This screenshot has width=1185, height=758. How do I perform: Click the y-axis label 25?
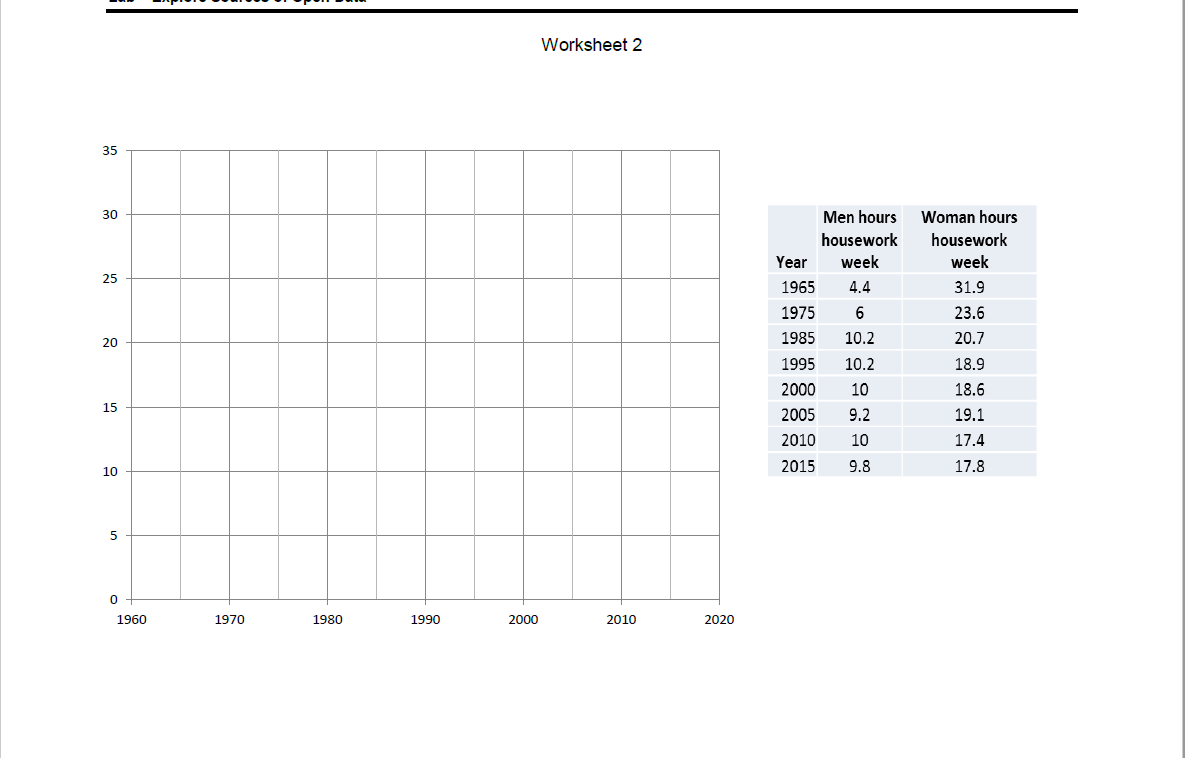coord(110,279)
